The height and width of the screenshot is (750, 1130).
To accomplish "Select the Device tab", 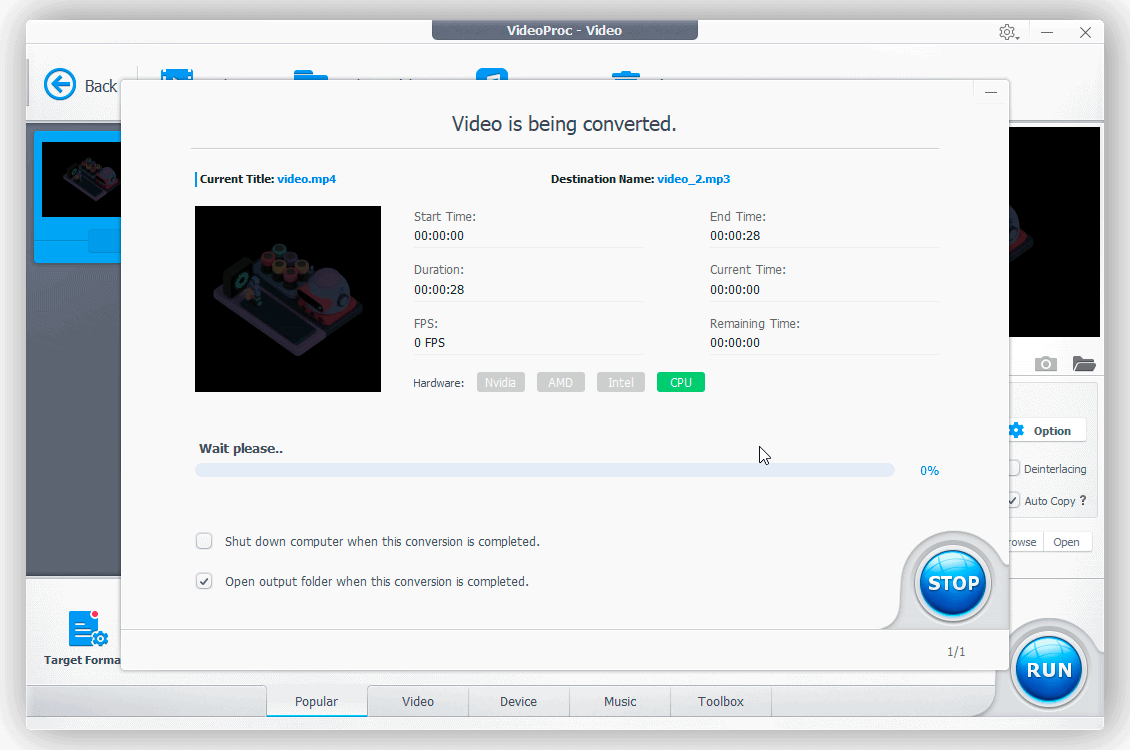I will (x=518, y=701).
